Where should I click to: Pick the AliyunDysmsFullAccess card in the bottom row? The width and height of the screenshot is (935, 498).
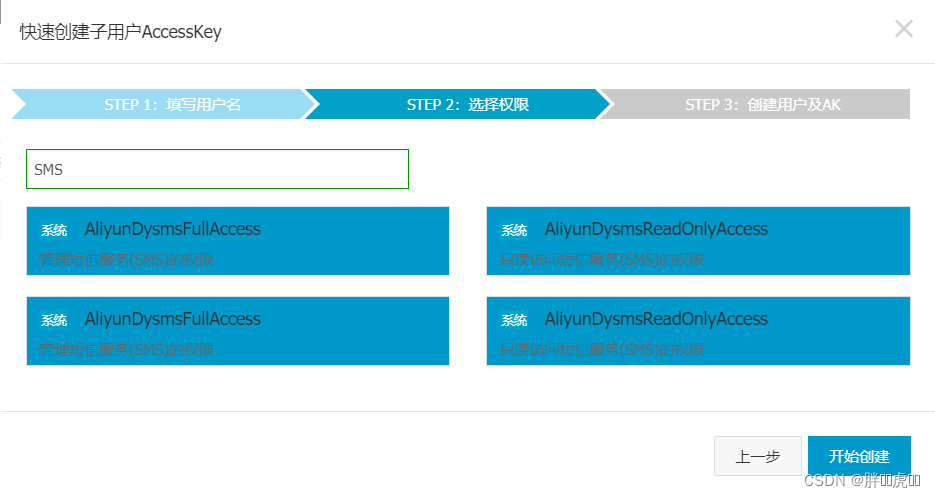click(238, 331)
